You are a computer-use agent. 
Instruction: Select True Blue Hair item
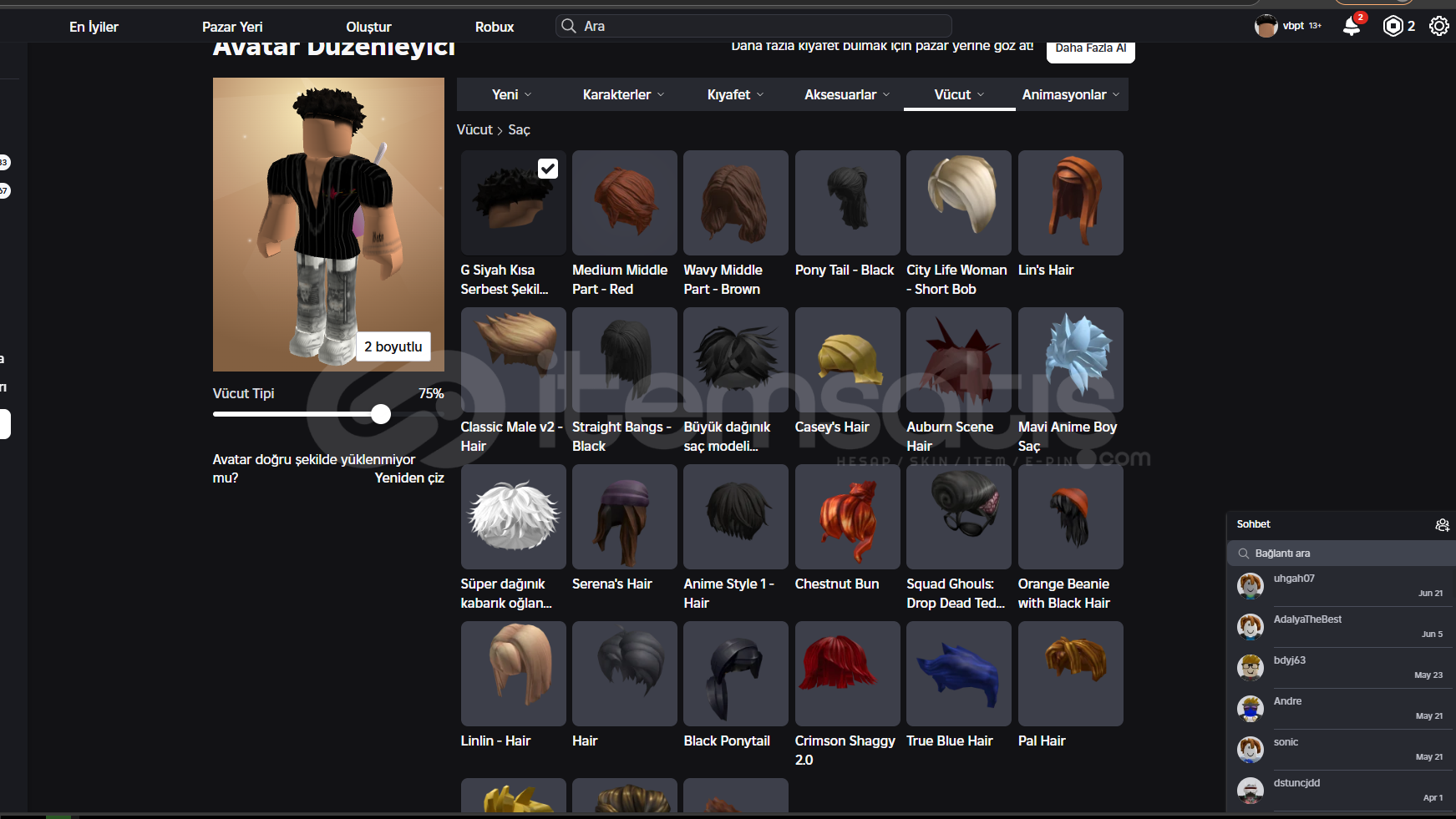click(959, 674)
